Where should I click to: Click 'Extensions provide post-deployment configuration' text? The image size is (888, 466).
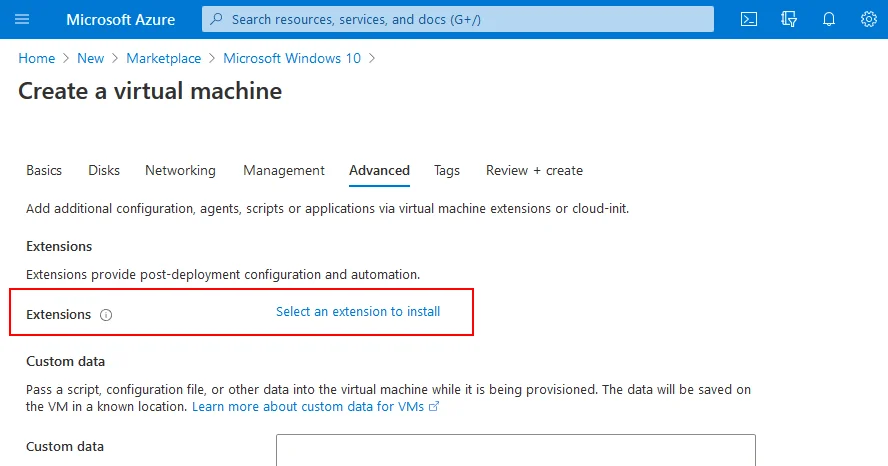point(223,275)
